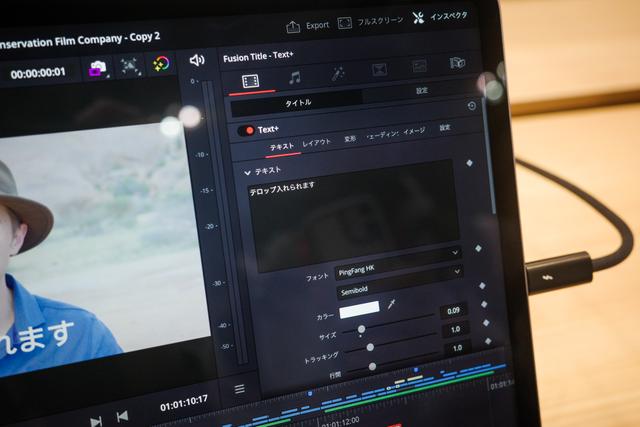Click the reset circle icon beside タイトル
The image size is (640, 427).
pyautogui.click(x=471, y=106)
